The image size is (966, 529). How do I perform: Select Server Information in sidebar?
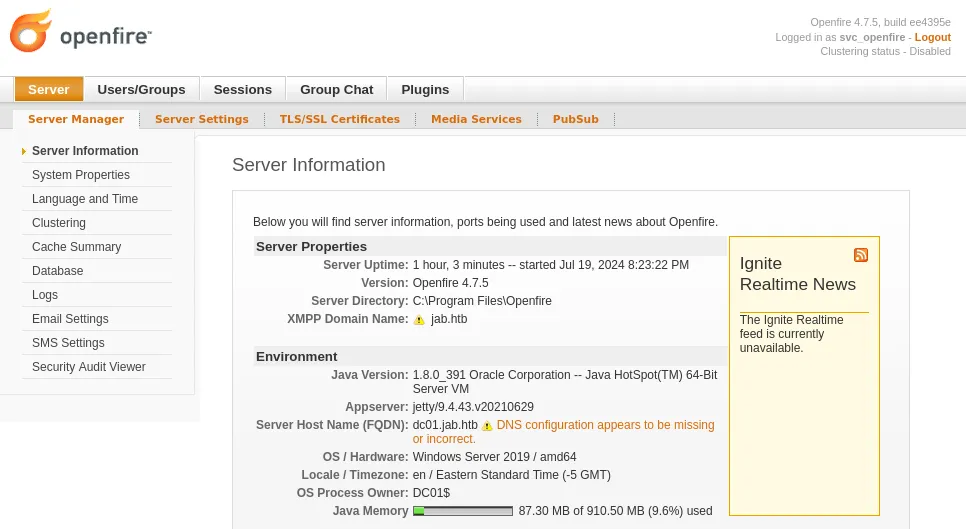(85, 151)
